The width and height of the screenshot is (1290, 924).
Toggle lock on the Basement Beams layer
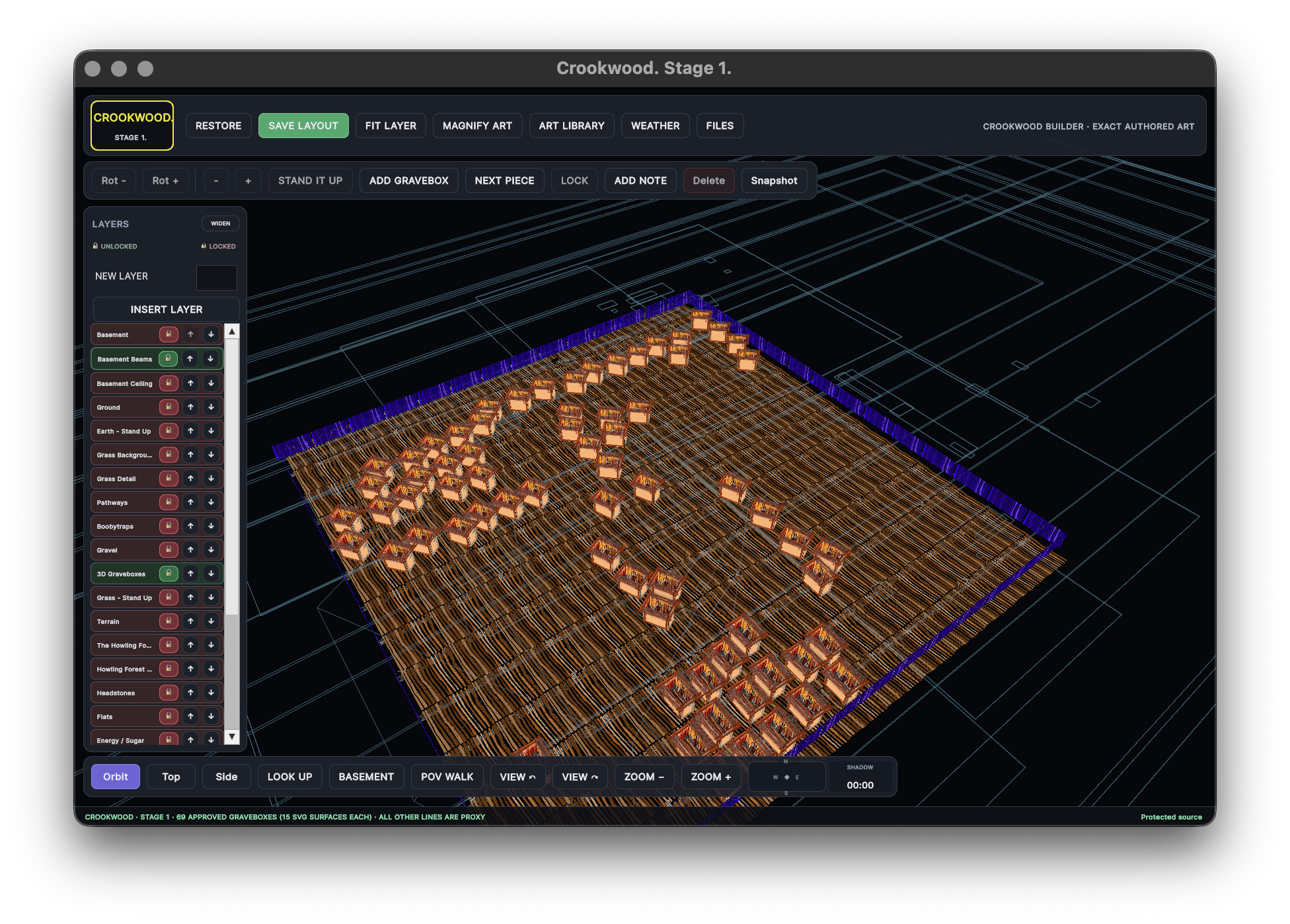[x=169, y=359]
